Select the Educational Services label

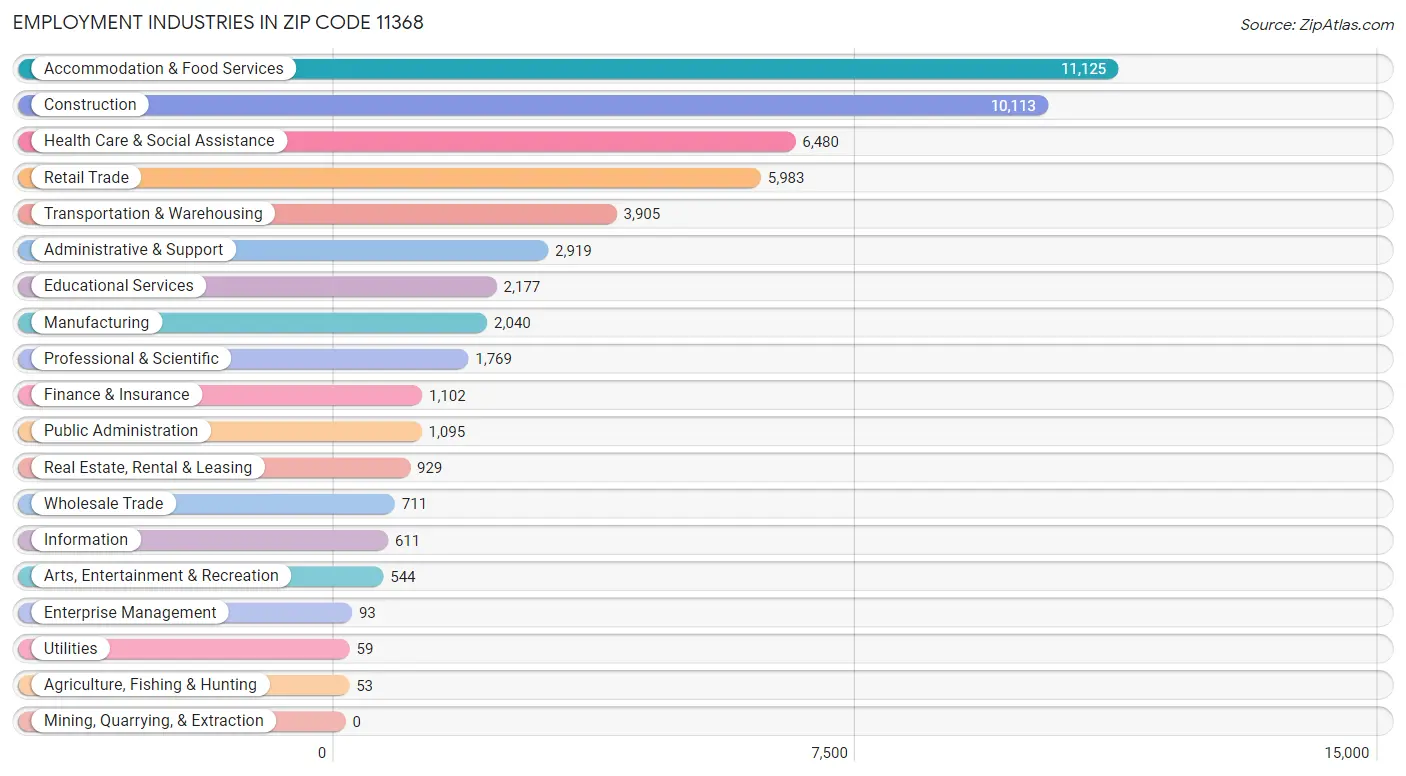(x=118, y=285)
